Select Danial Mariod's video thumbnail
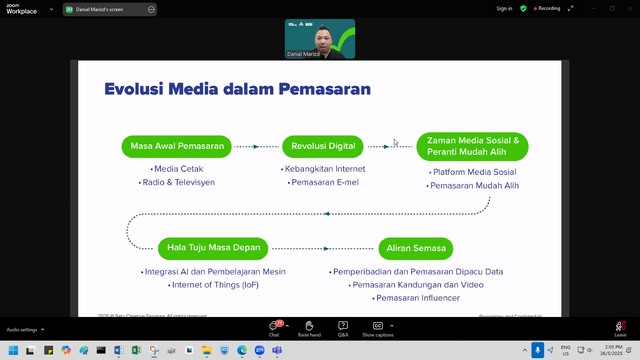Viewport: 640px width, 360px height. point(320,39)
